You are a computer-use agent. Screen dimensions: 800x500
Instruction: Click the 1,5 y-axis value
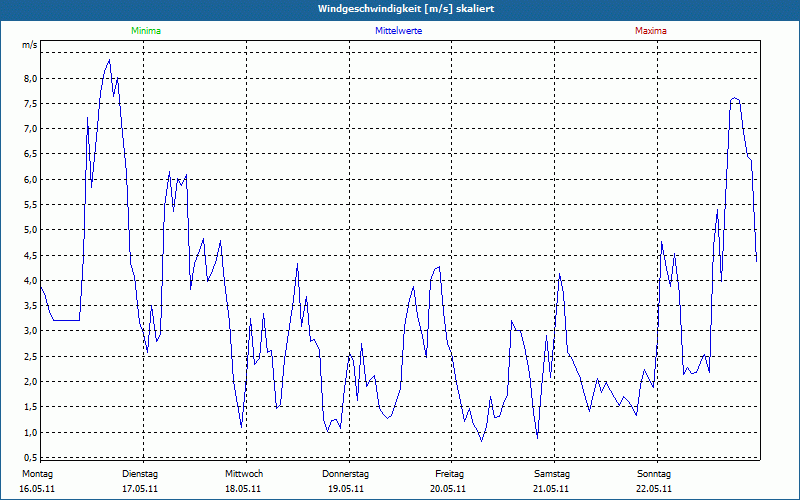pos(31,407)
